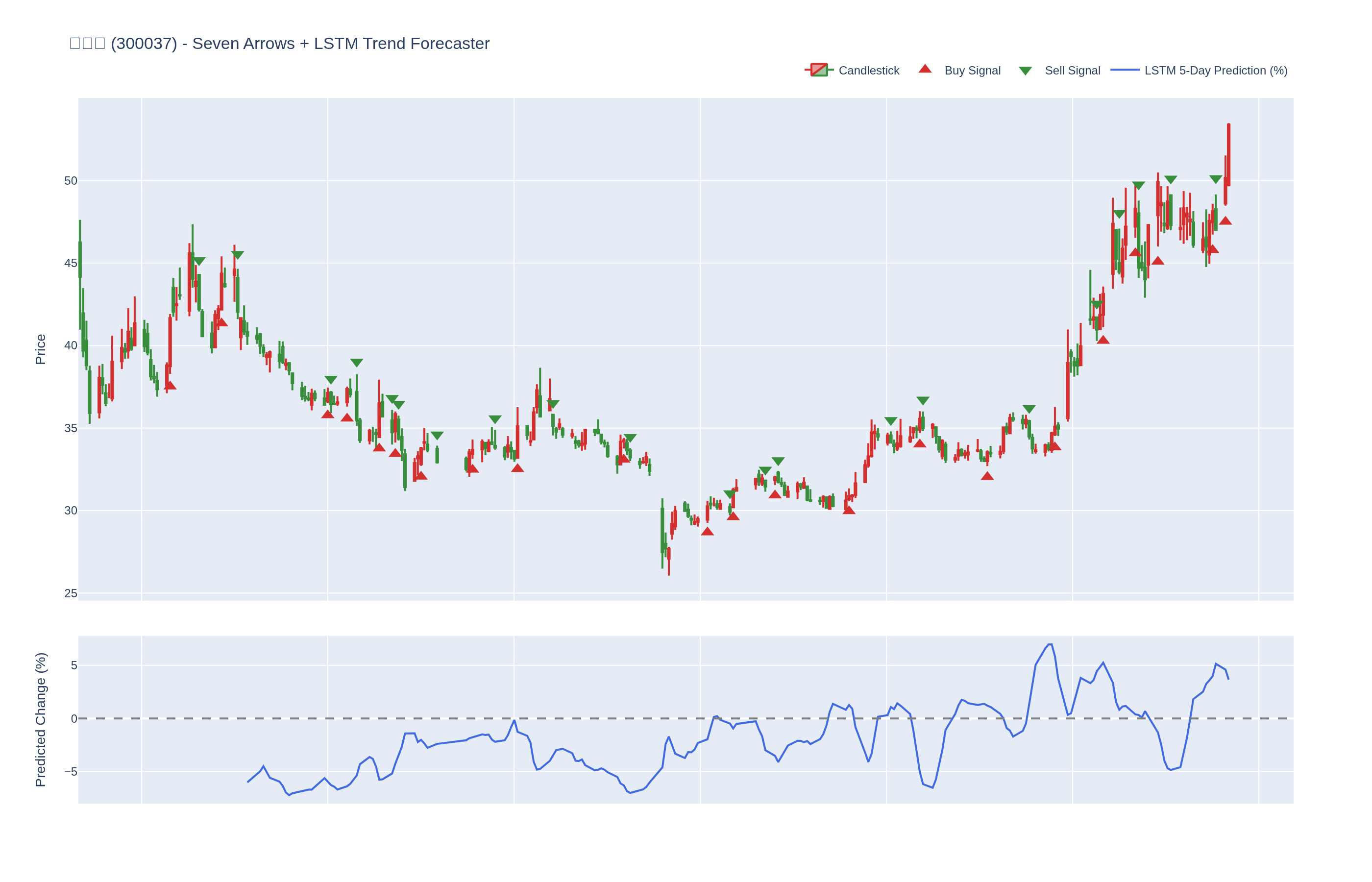Screen dimensions: 1372x882
Task: Select the rightmost buy signal marker on chart
Action: [x=1225, y=221]
